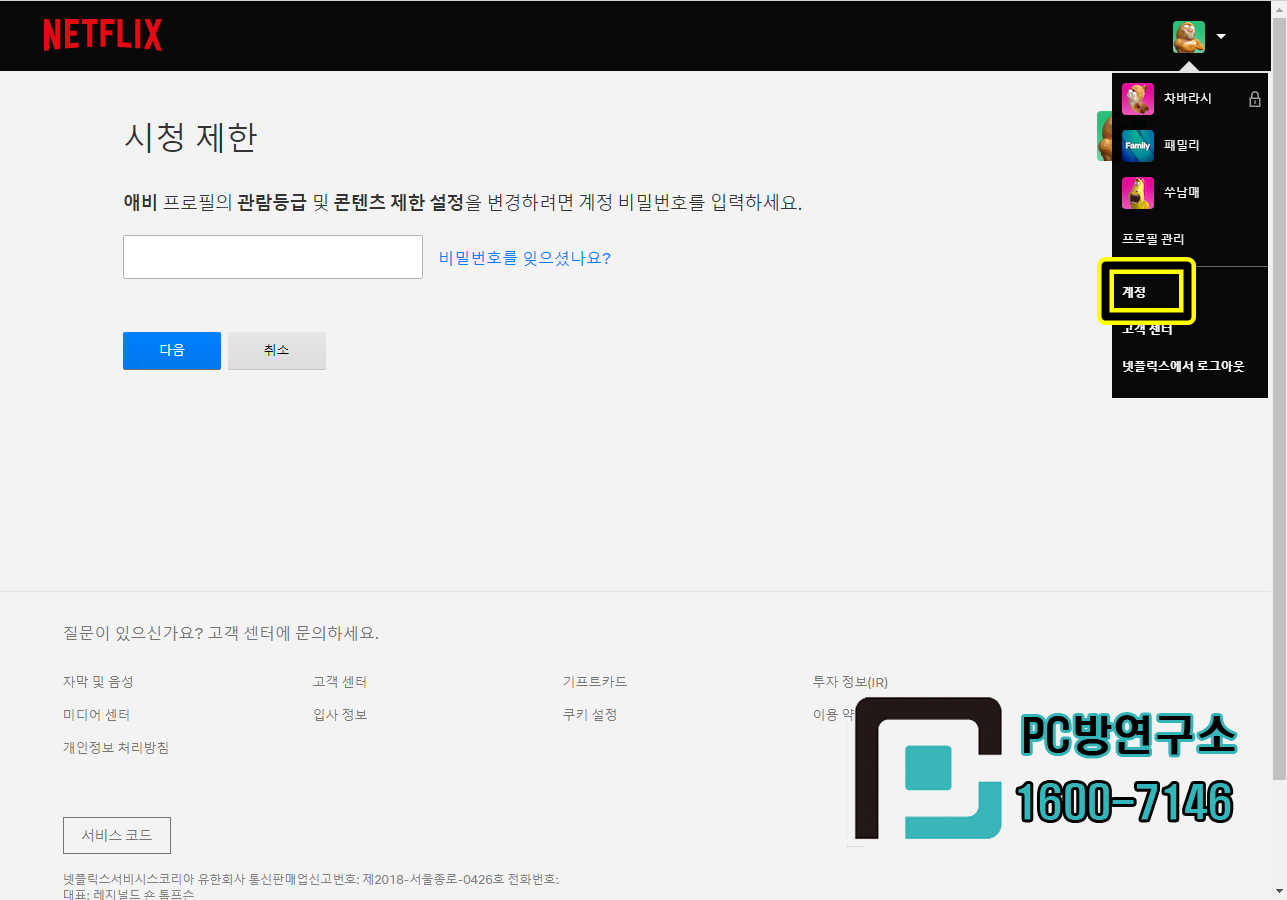
Task: Open footer 개인정보 처리방침 link
Action: pyautogui.click(x=116, y=748)
